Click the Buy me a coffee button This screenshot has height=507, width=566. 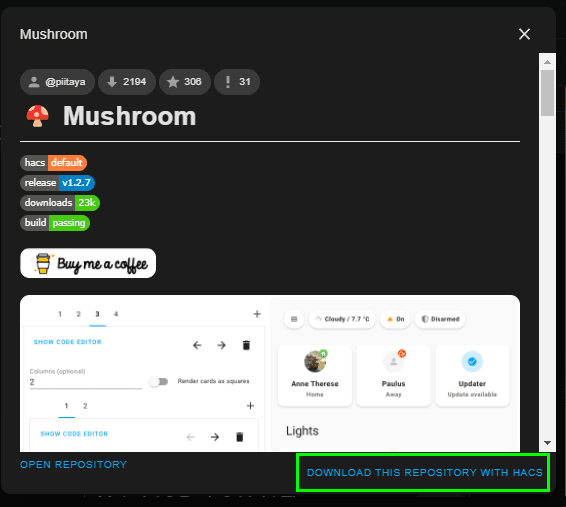click(x=88, y=263)
